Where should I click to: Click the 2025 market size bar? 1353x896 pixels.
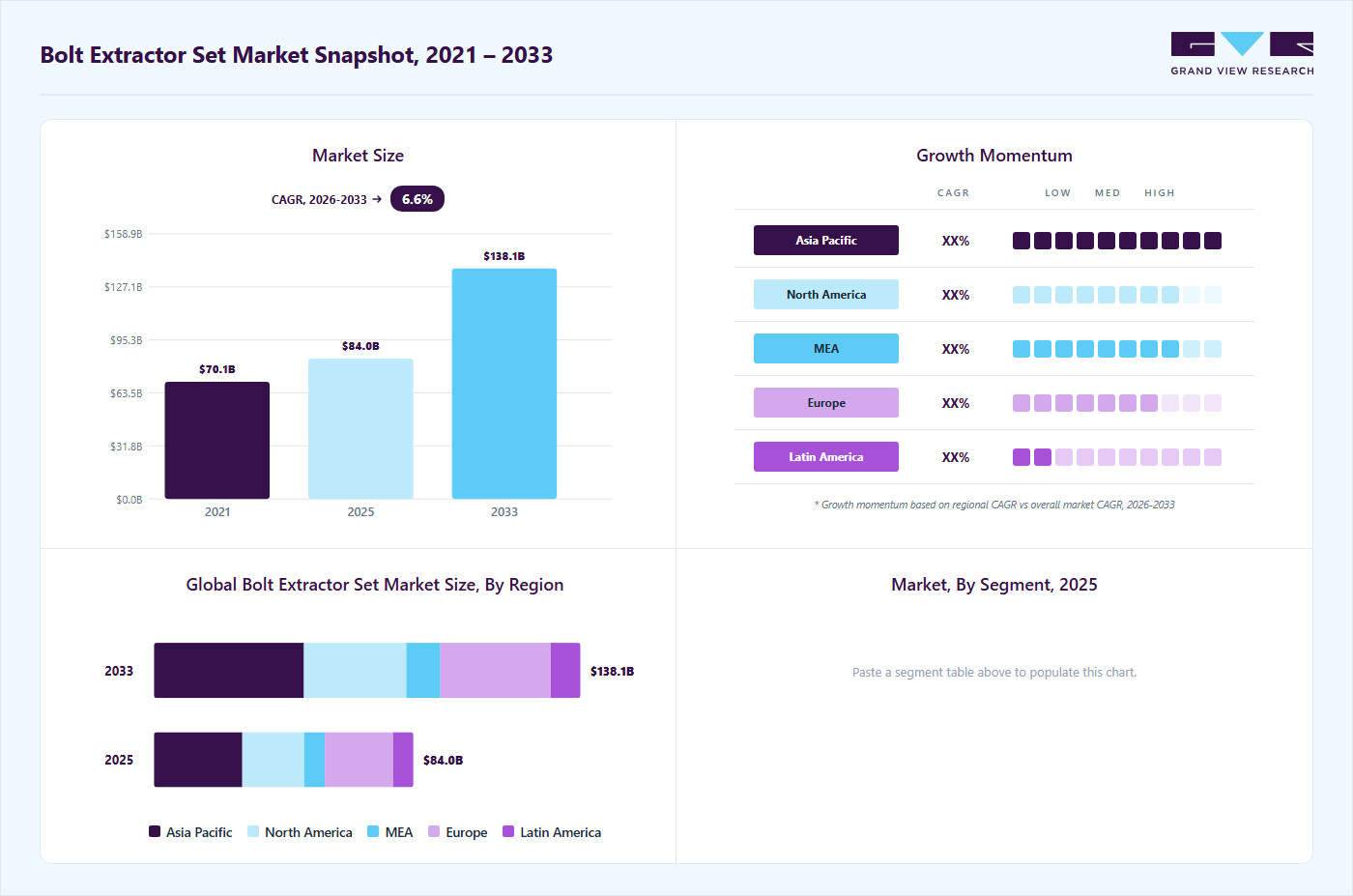click(360, 429)
